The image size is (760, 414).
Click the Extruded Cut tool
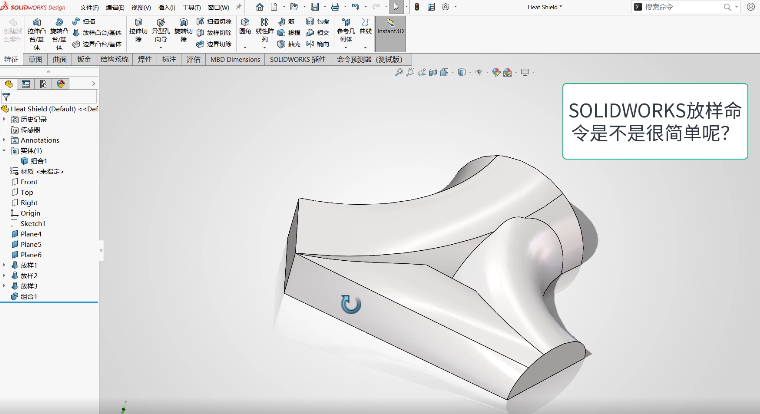tap(138, 30)
